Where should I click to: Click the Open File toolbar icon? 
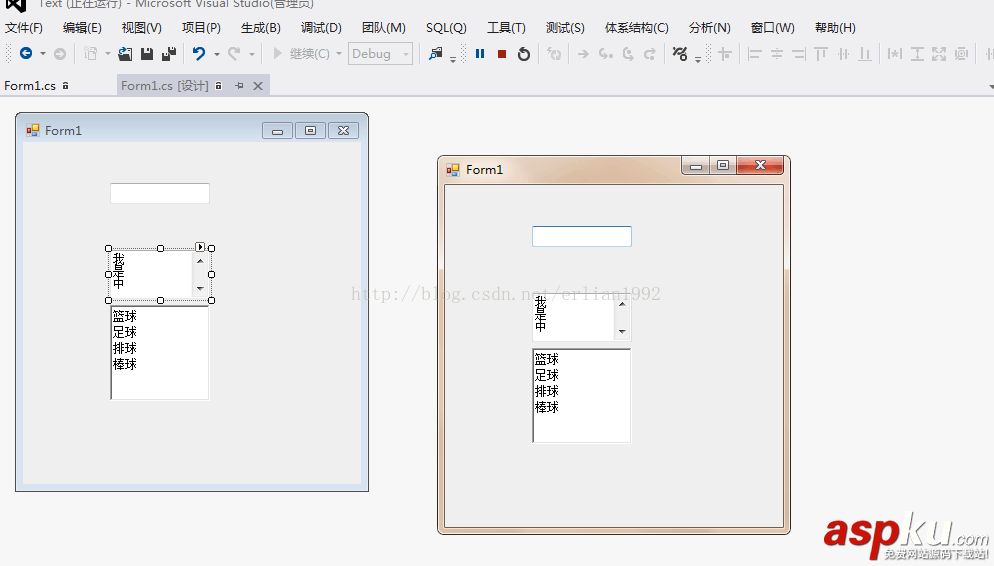125,54
